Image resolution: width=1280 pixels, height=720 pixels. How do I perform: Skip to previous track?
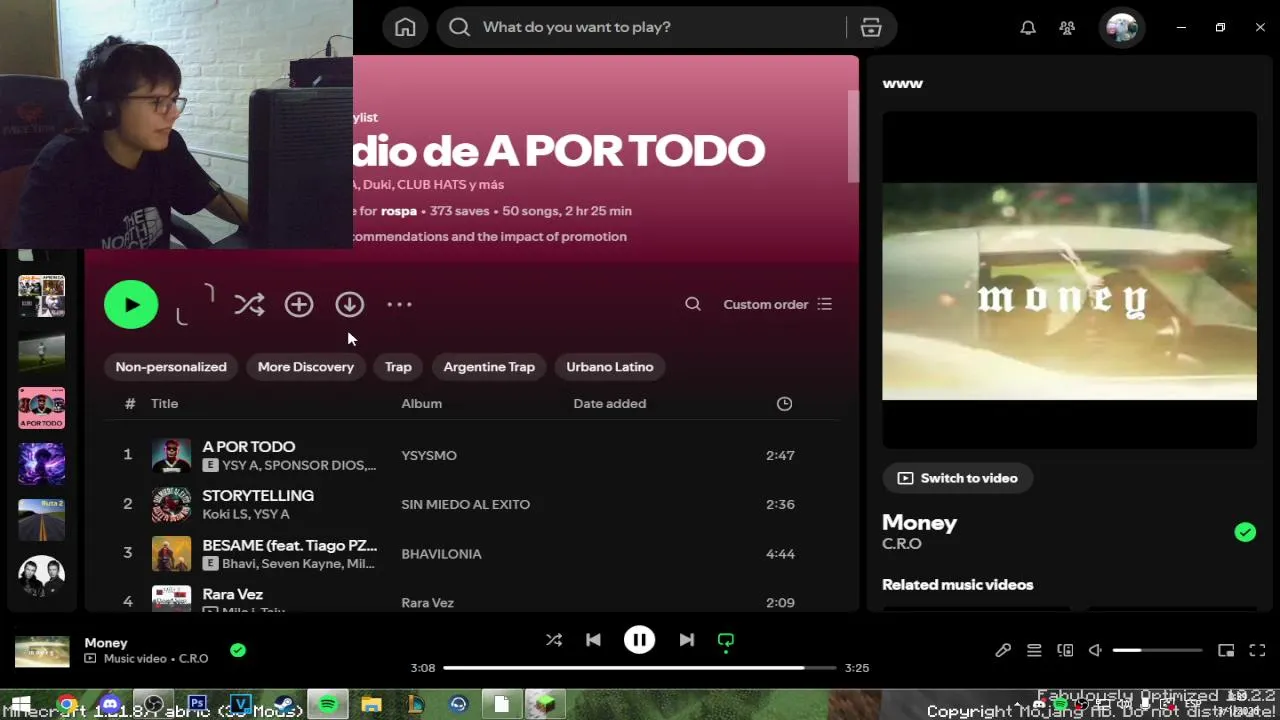click(593, 640)
